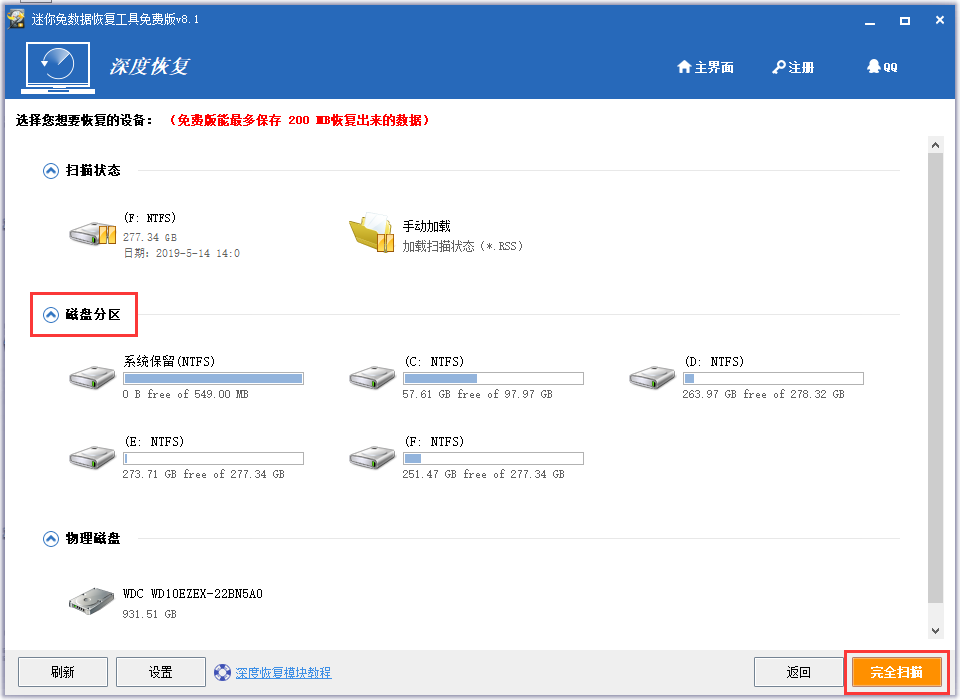Select the F: NTFS partition under 磁盘分区
This screenshot has height=700, width=960.
(372, 457)
